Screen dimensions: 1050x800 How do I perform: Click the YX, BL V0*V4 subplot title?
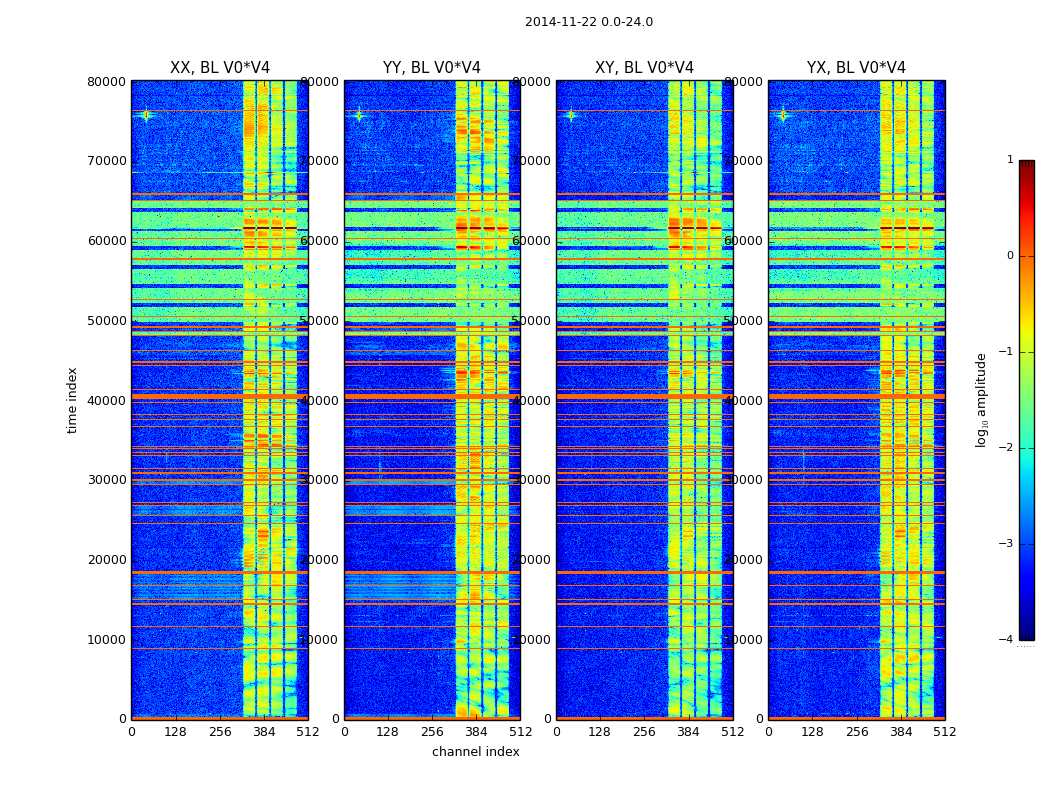(856, 68)
